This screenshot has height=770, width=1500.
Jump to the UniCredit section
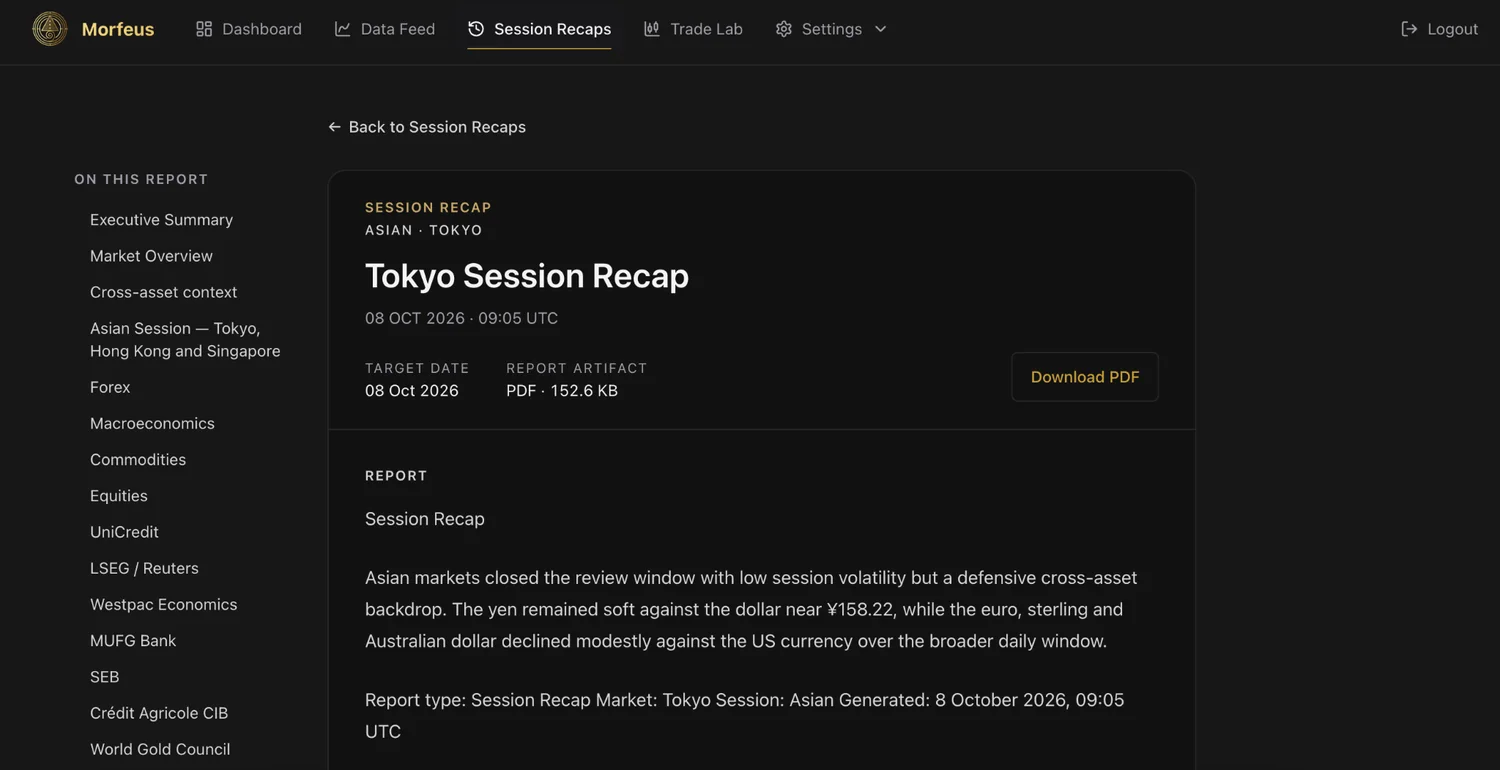click(x=125, y=532)
